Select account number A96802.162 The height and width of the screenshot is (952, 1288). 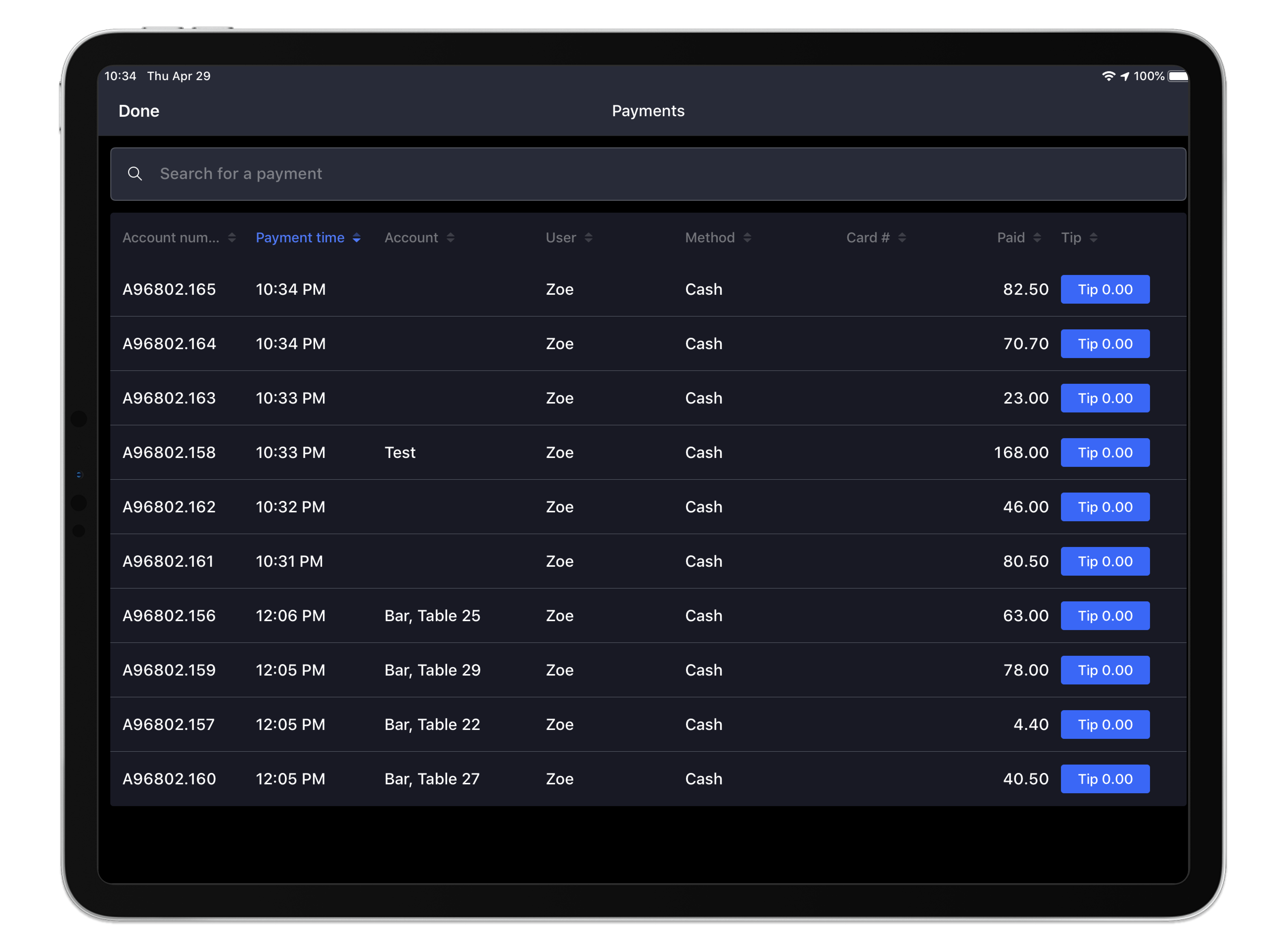click(169, 507)
